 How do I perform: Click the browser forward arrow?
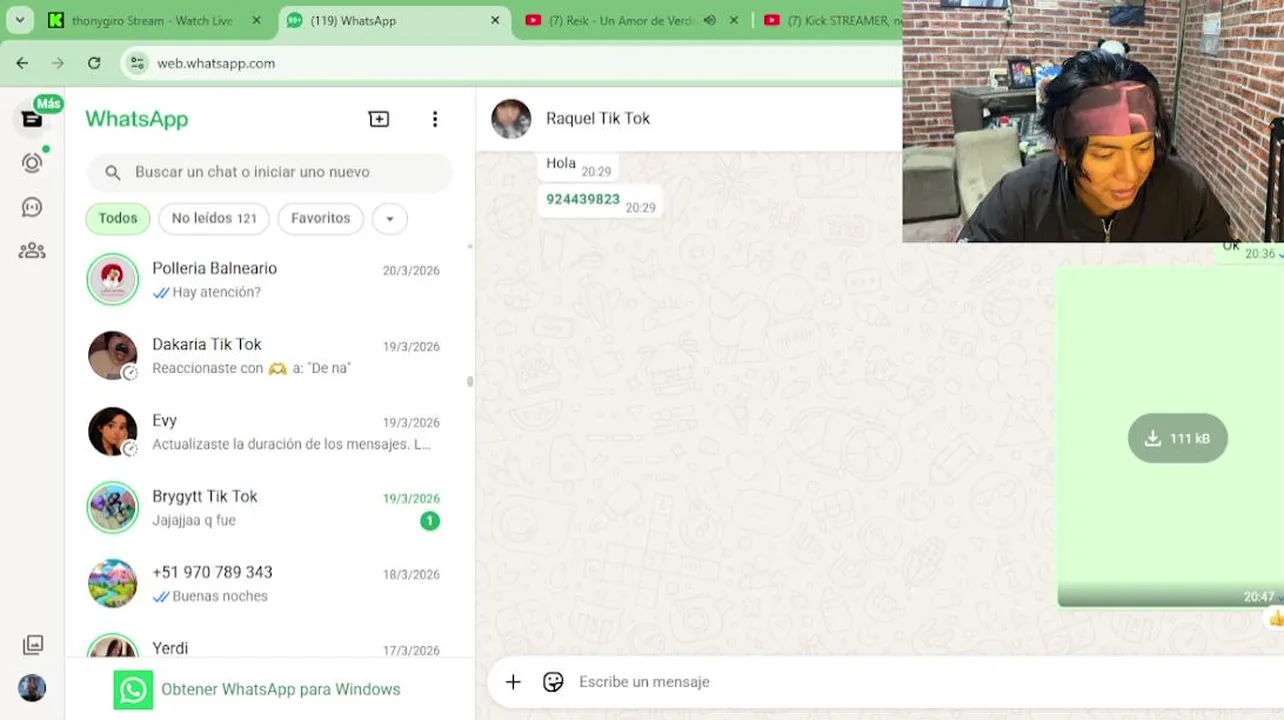[x=58, y=63]
